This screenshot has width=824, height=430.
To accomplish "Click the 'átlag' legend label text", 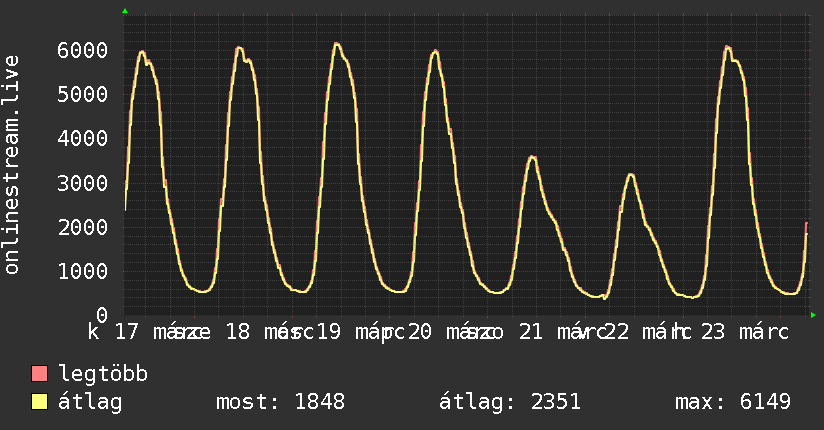I will [90, 402].
